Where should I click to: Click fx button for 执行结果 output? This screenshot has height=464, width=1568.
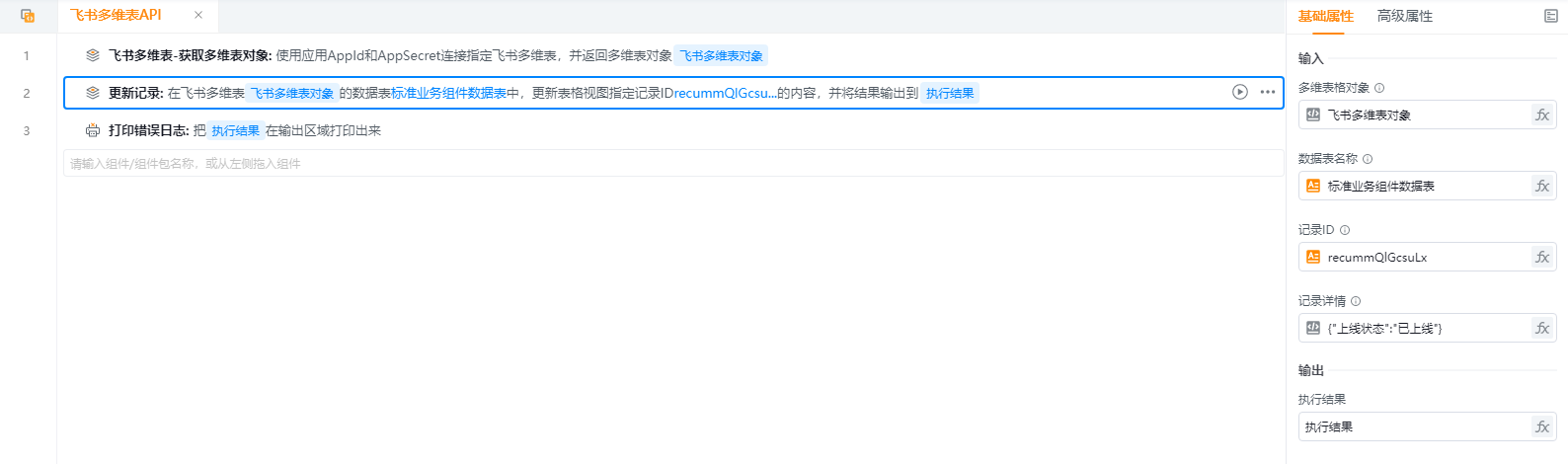1542,426
